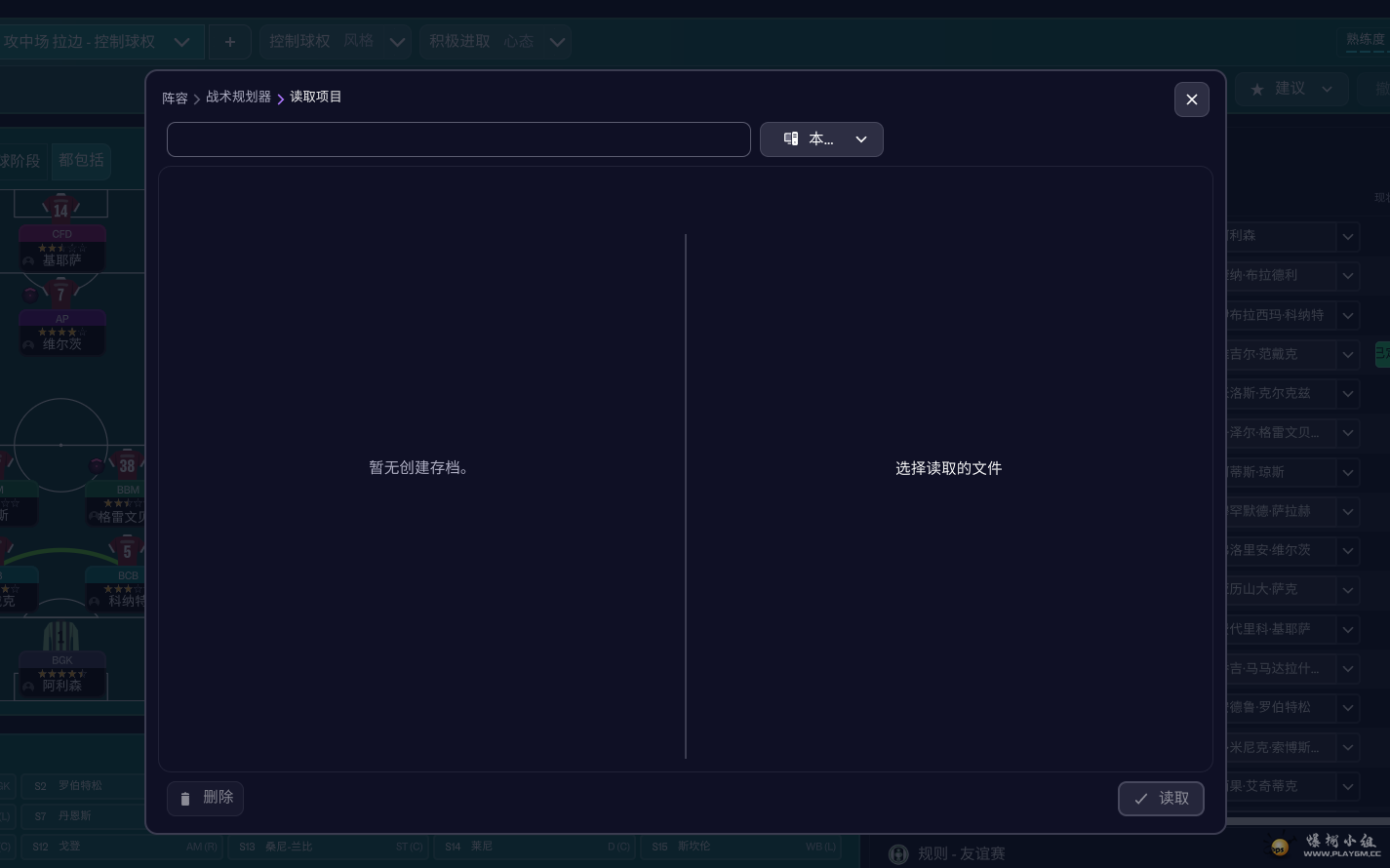
Task: Click the 规则 - 友谊赛 rules icon
Action: [x=898, y=854]
